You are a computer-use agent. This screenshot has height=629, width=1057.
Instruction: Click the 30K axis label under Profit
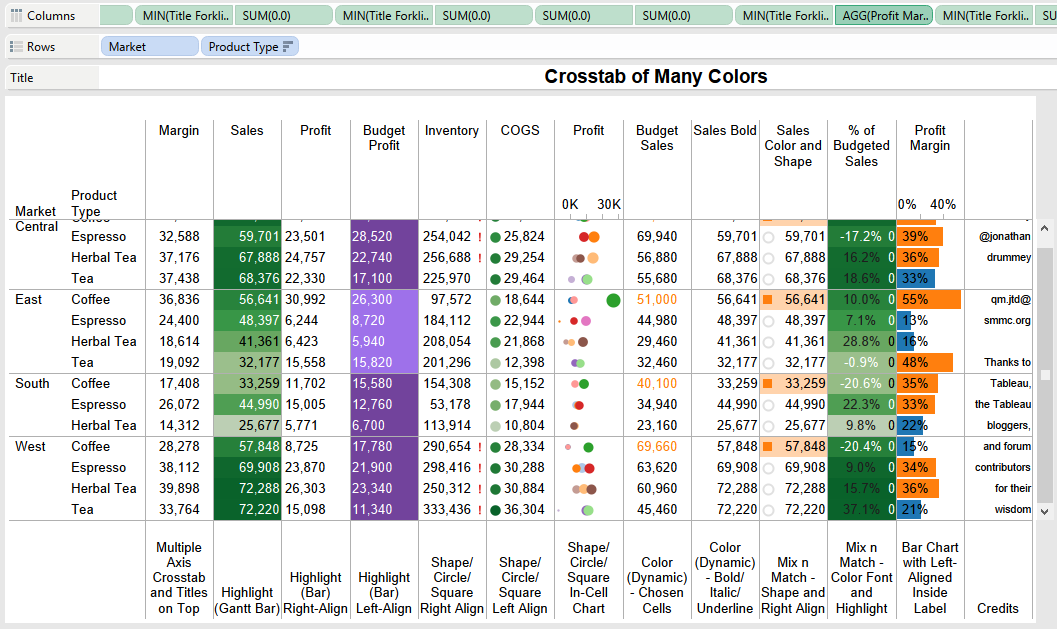tap(609, 204)
